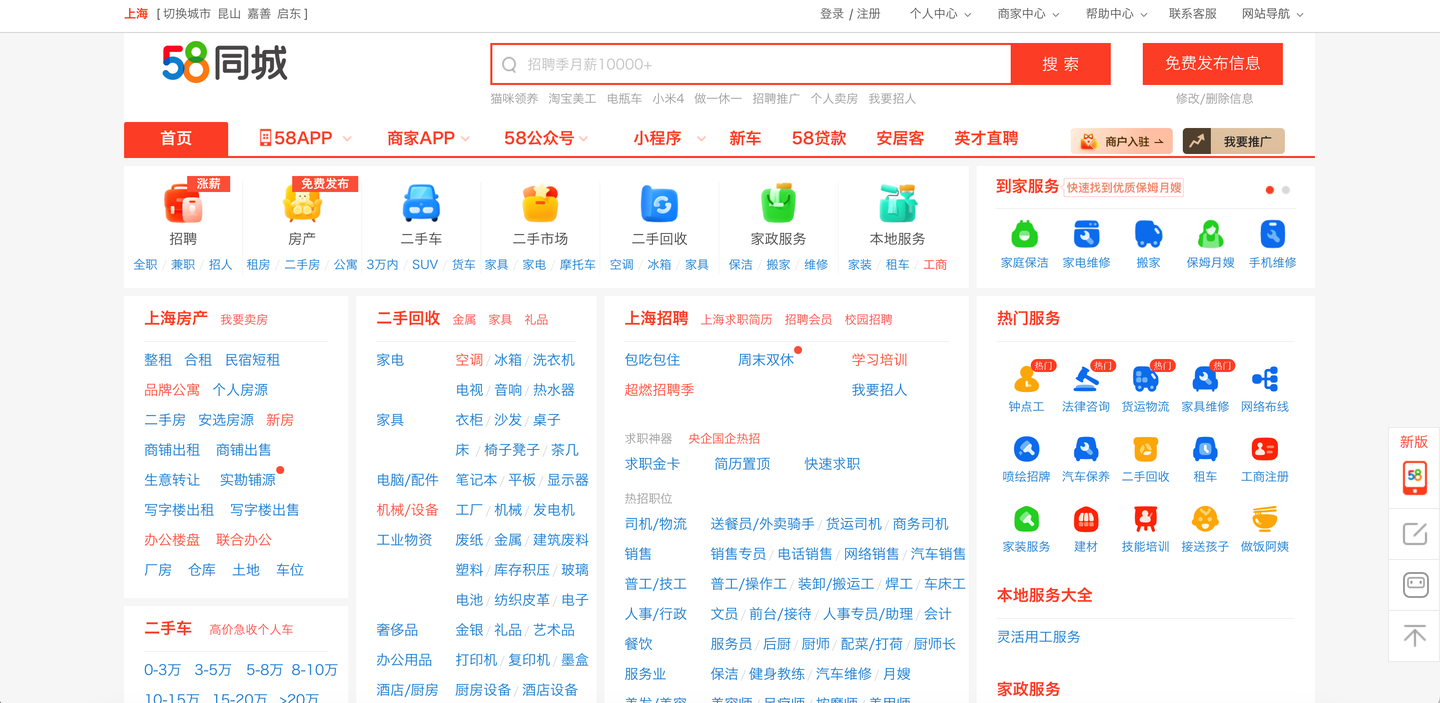Click the 新版 phone icon in sidebar

pyautogui.click(x=1414, y=478)
